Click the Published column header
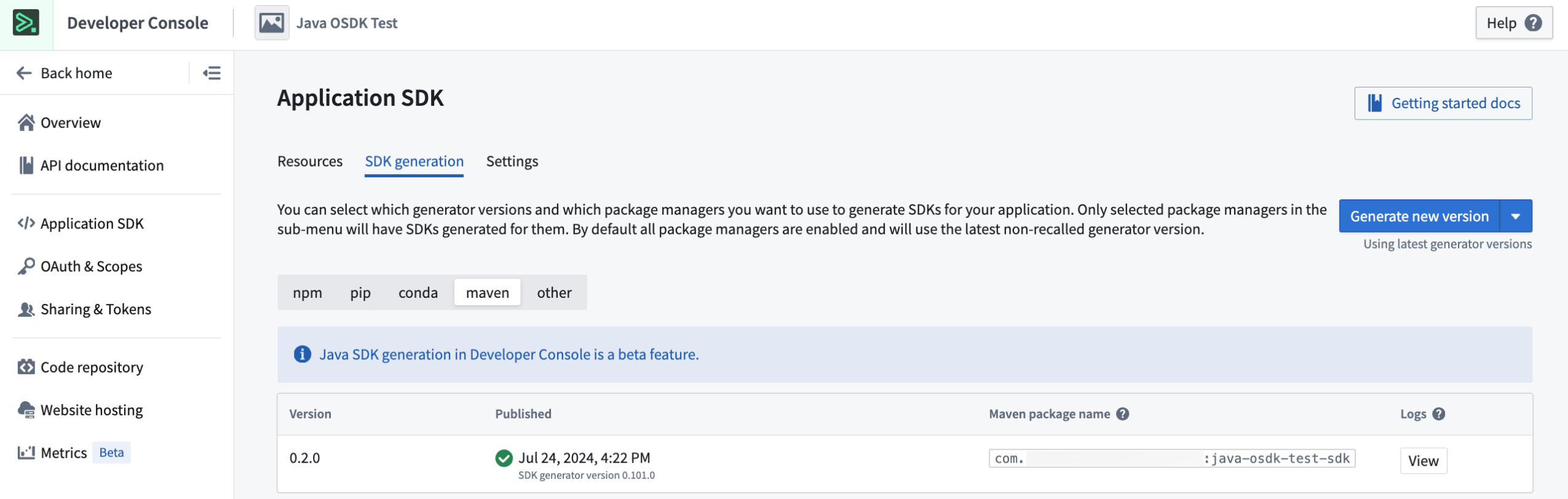Screen dimensions: 1568x499 pos(523,414)
